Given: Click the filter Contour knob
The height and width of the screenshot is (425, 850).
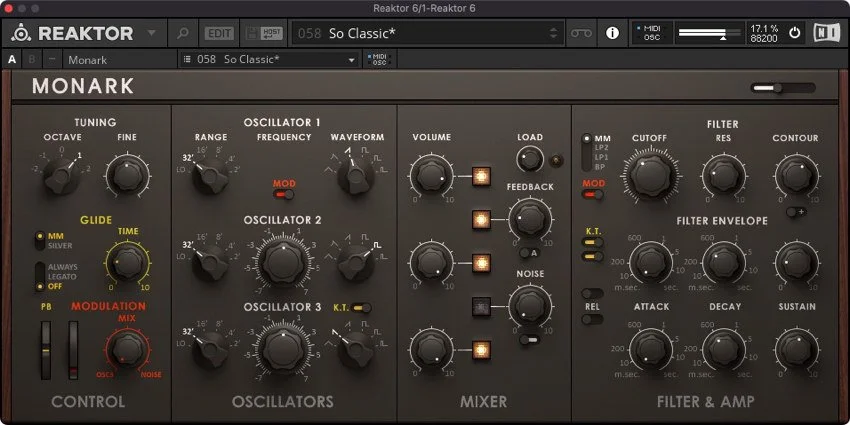Looking at the screenshot, I should click(796, 176).
